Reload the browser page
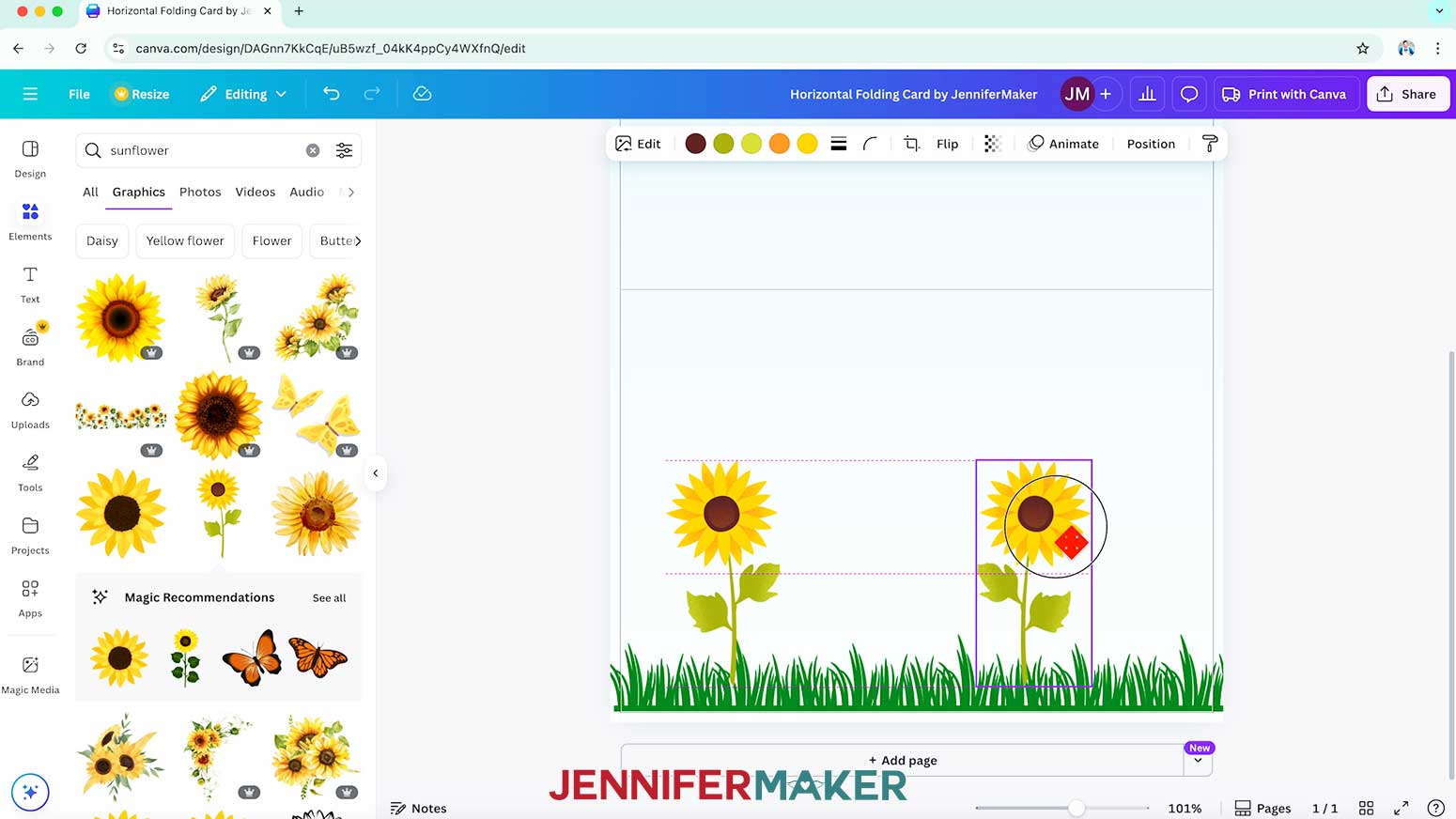The height and width of the screenshot is (819, 1456). [81, 48]
